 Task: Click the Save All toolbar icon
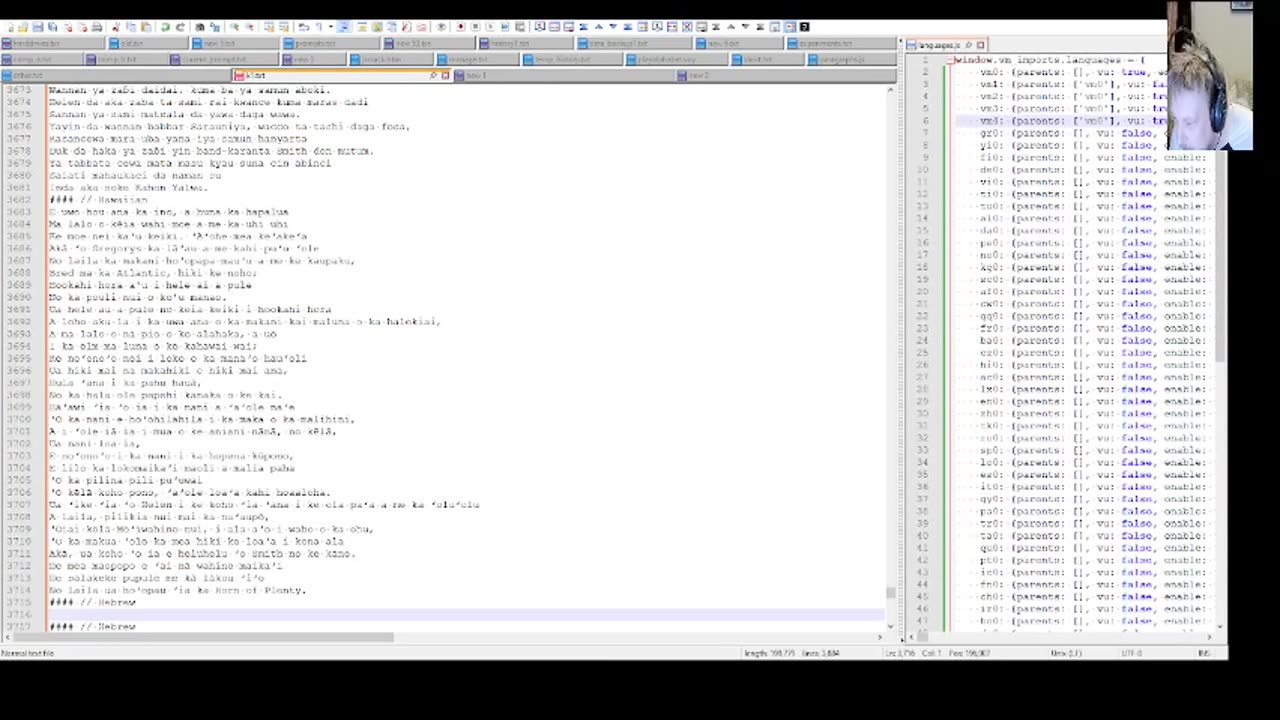click(x=52, y=27)
